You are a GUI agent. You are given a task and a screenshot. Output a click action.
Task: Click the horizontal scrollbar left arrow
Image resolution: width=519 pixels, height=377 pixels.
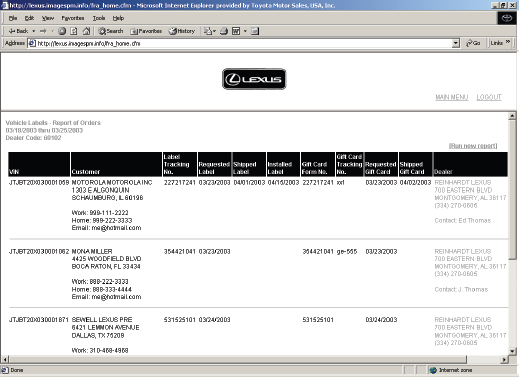[x=5, y=359]
